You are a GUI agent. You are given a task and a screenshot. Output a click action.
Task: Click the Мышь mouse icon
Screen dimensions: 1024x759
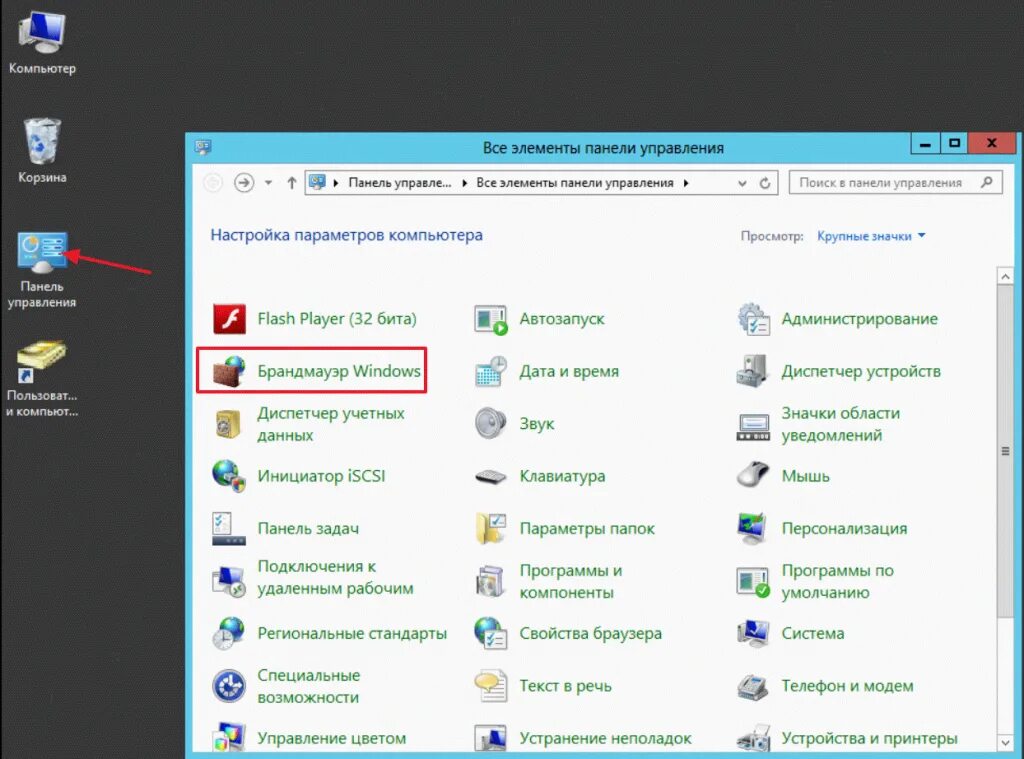753,475
